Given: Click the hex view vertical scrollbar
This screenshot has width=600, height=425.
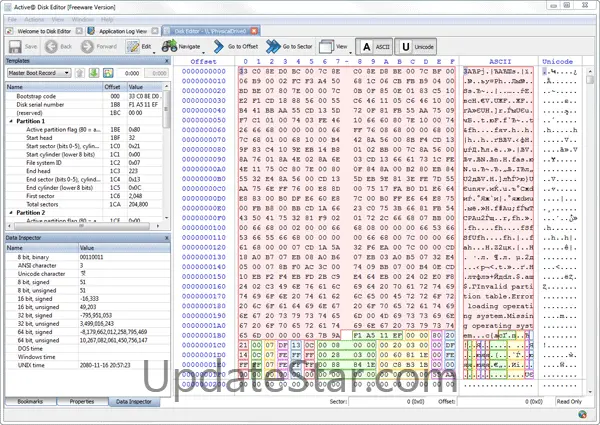Looking at the screenshot, I should click(x=590, y=231).
